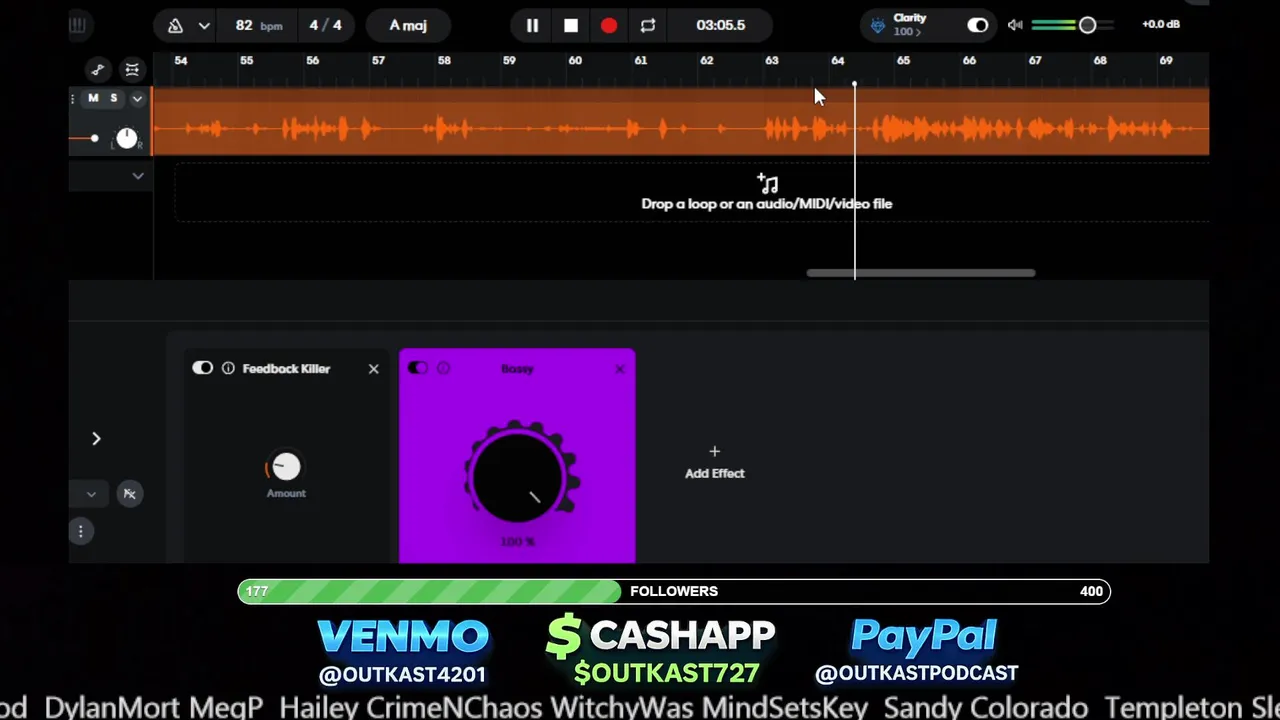Toggle the Clarity mastering switch off
This screenshot has width=1280, height=720.
[977, 25]
